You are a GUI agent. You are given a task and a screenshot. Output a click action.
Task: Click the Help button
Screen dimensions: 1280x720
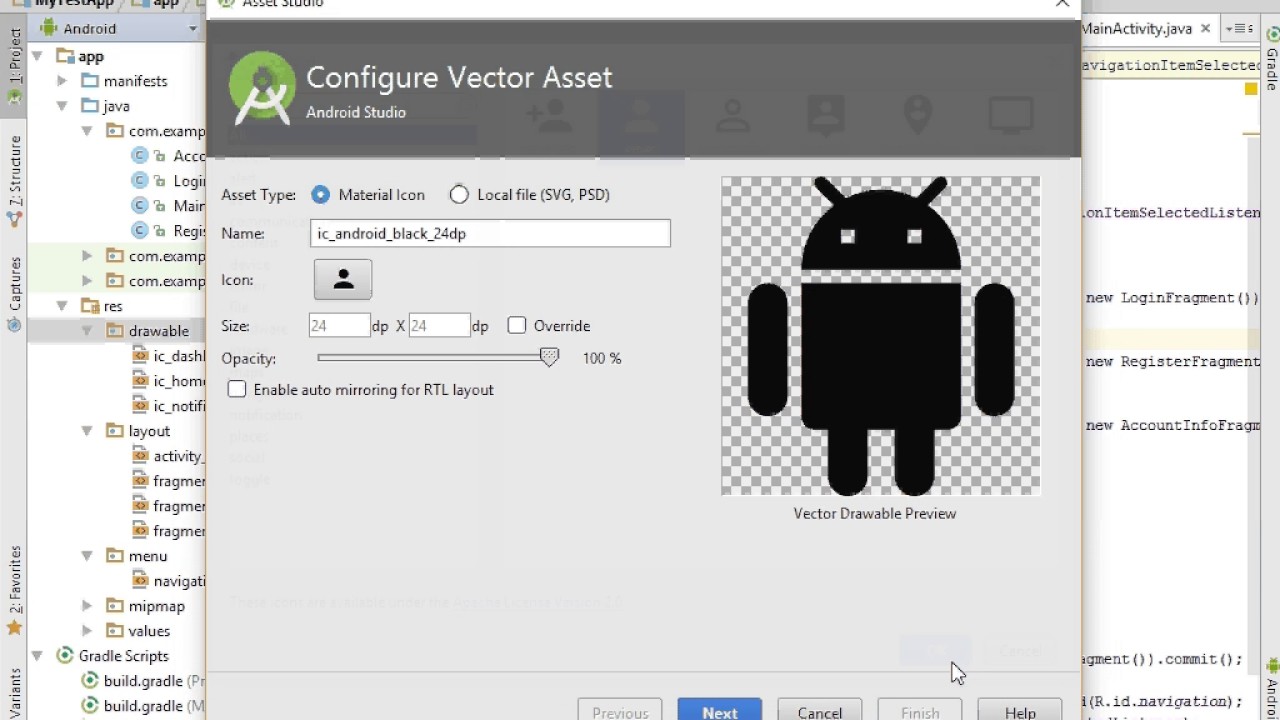pyautogui.click(x=1020, y=710)
